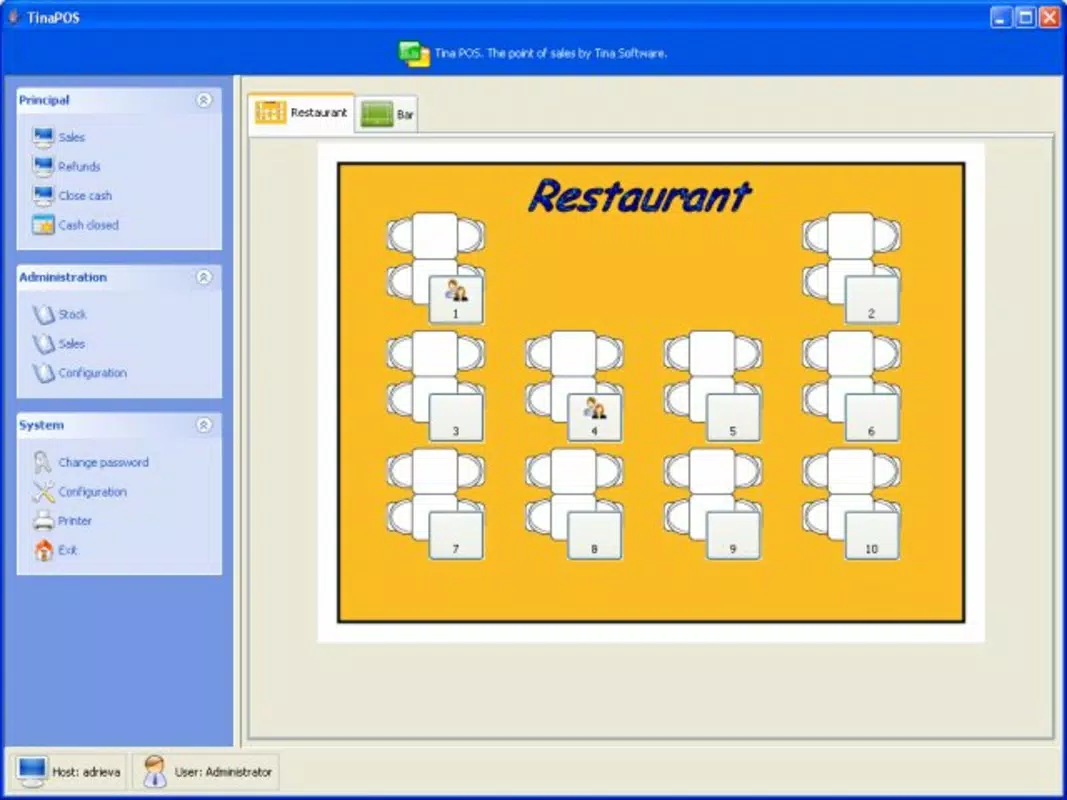Switch to the Restaurant tab
Image resolution: width=1067 pixels, height=800 pixels.
(301, 113)
